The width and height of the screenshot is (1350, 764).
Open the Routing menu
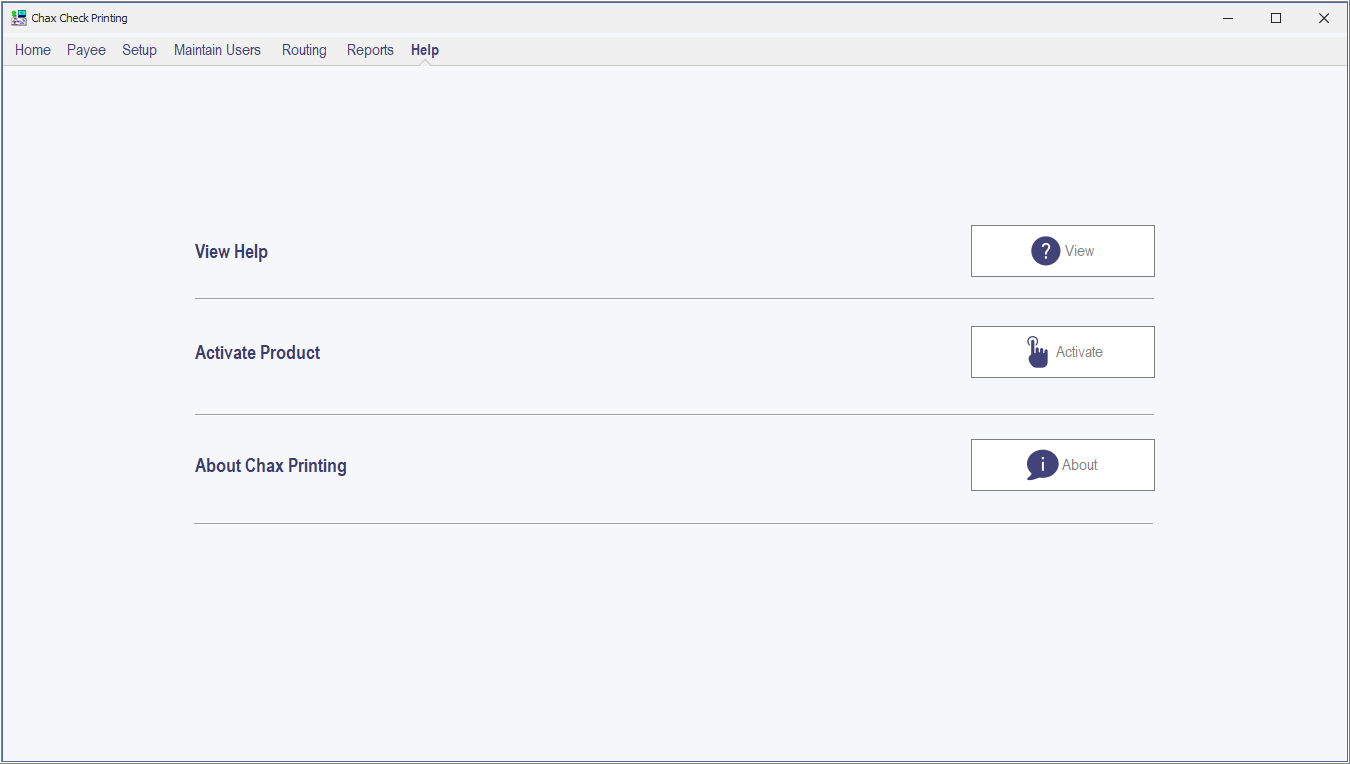tap(304, 50)
